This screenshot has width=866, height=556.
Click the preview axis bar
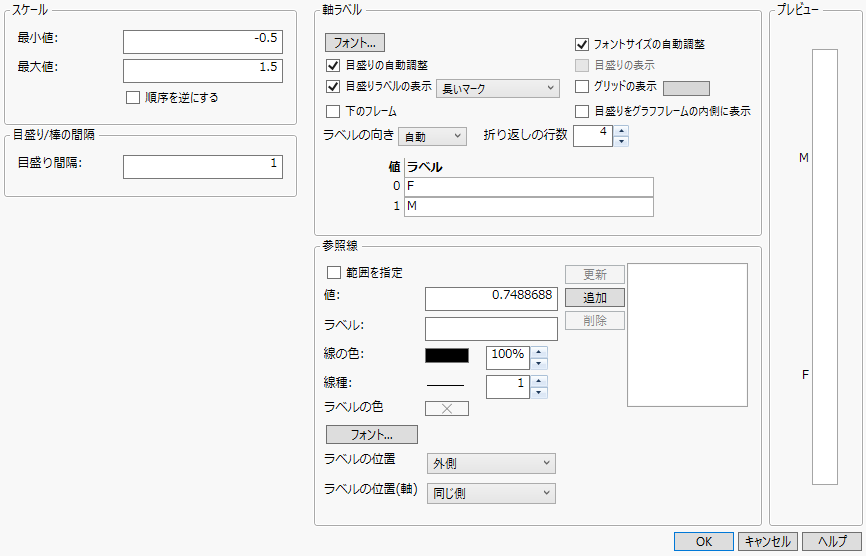pos(825,267)
